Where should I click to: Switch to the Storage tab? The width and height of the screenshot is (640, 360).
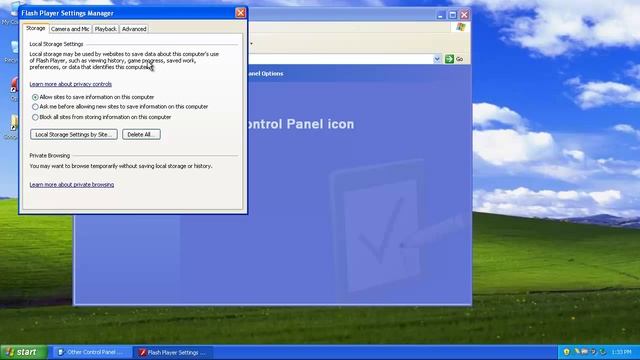[36, 28]
